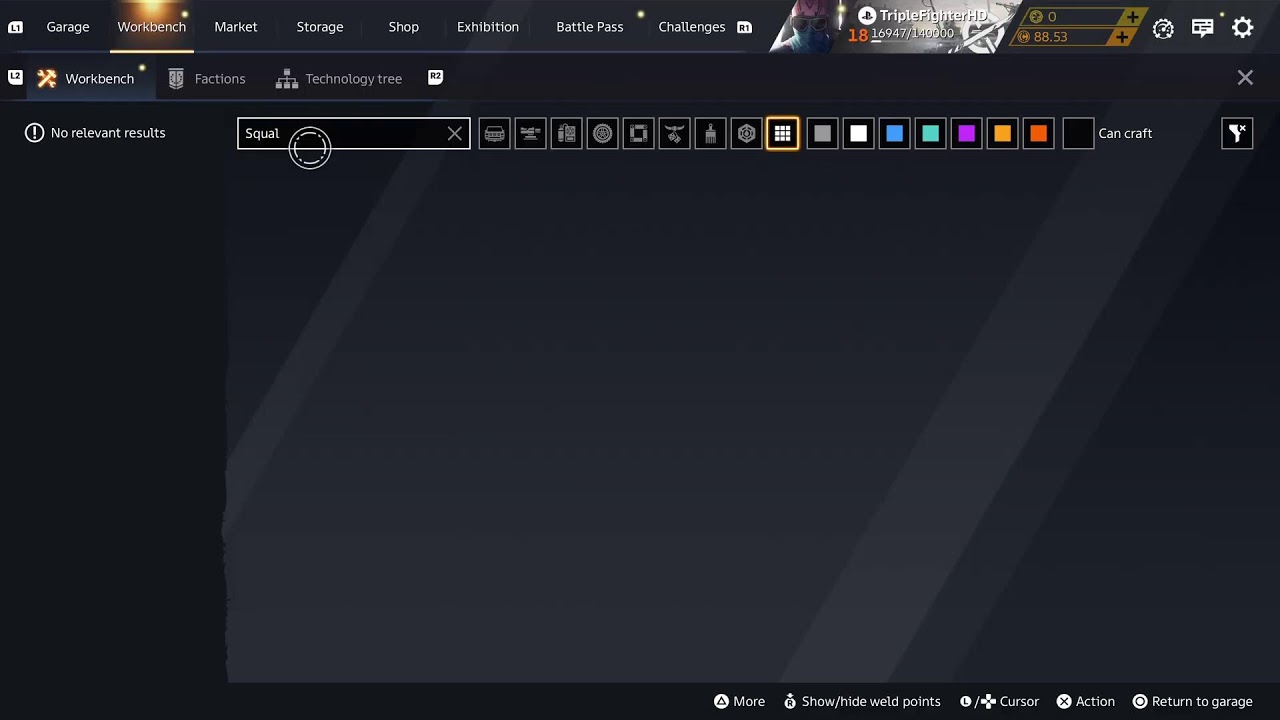Open the Storage tab
Viewport: 1280px width, 720px height.
tap(320, 27)
